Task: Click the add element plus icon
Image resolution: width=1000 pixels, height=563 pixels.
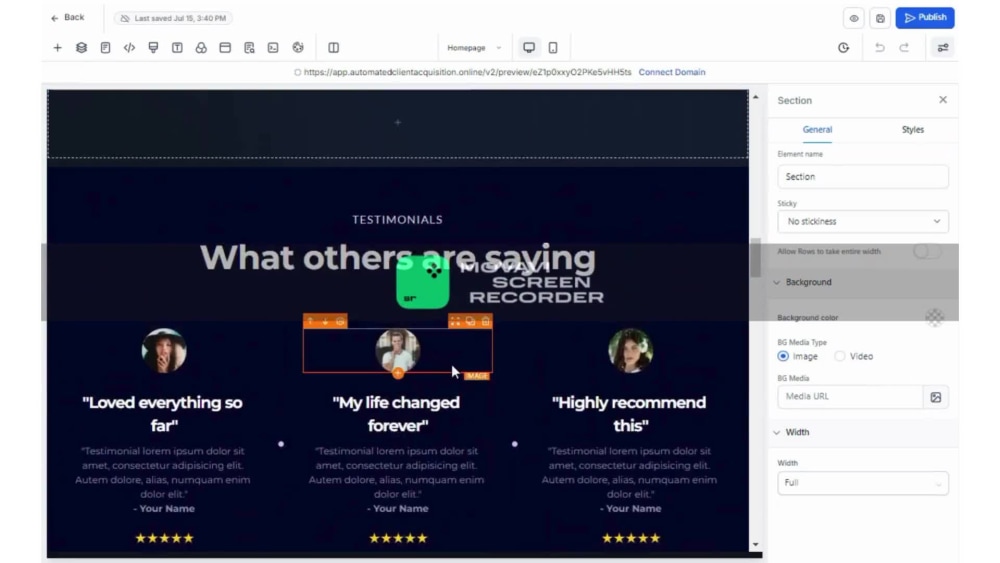Action: 57,48
